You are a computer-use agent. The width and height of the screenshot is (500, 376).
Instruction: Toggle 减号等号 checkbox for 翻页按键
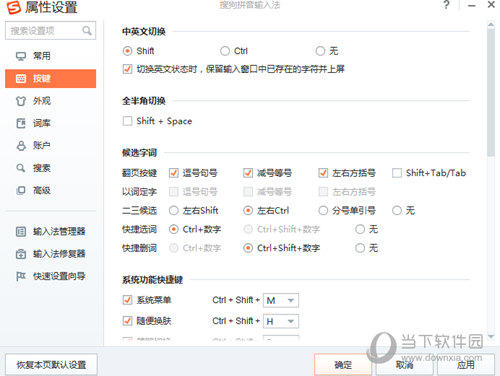[248, 173]
